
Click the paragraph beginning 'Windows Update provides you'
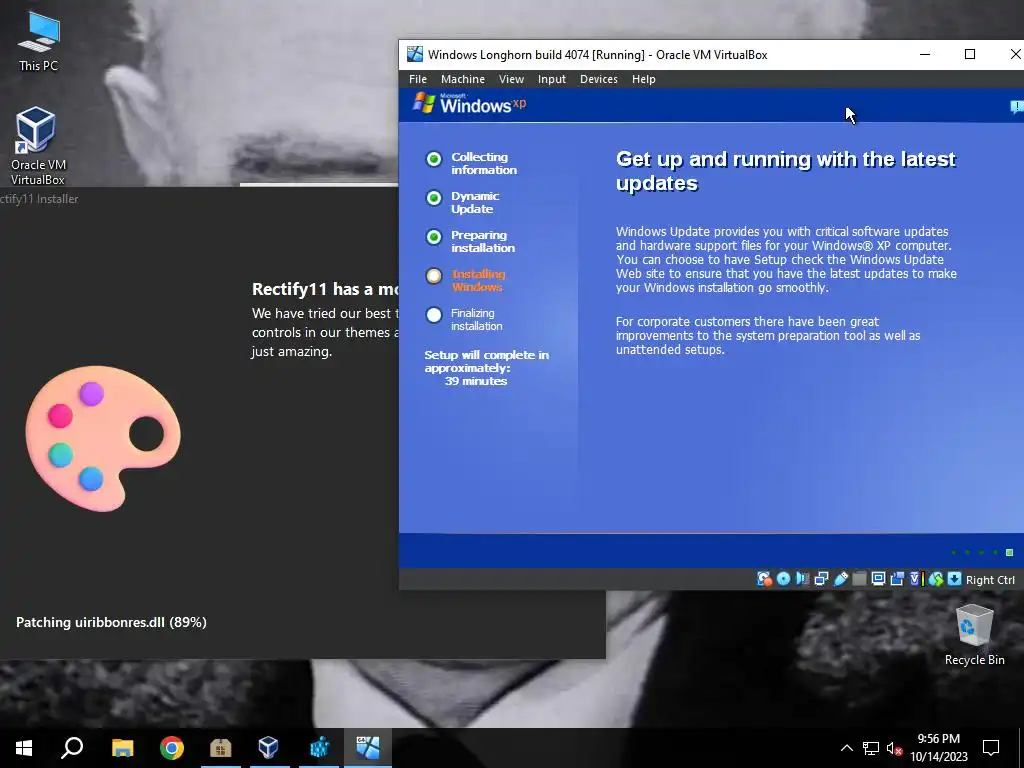[786, 259]
